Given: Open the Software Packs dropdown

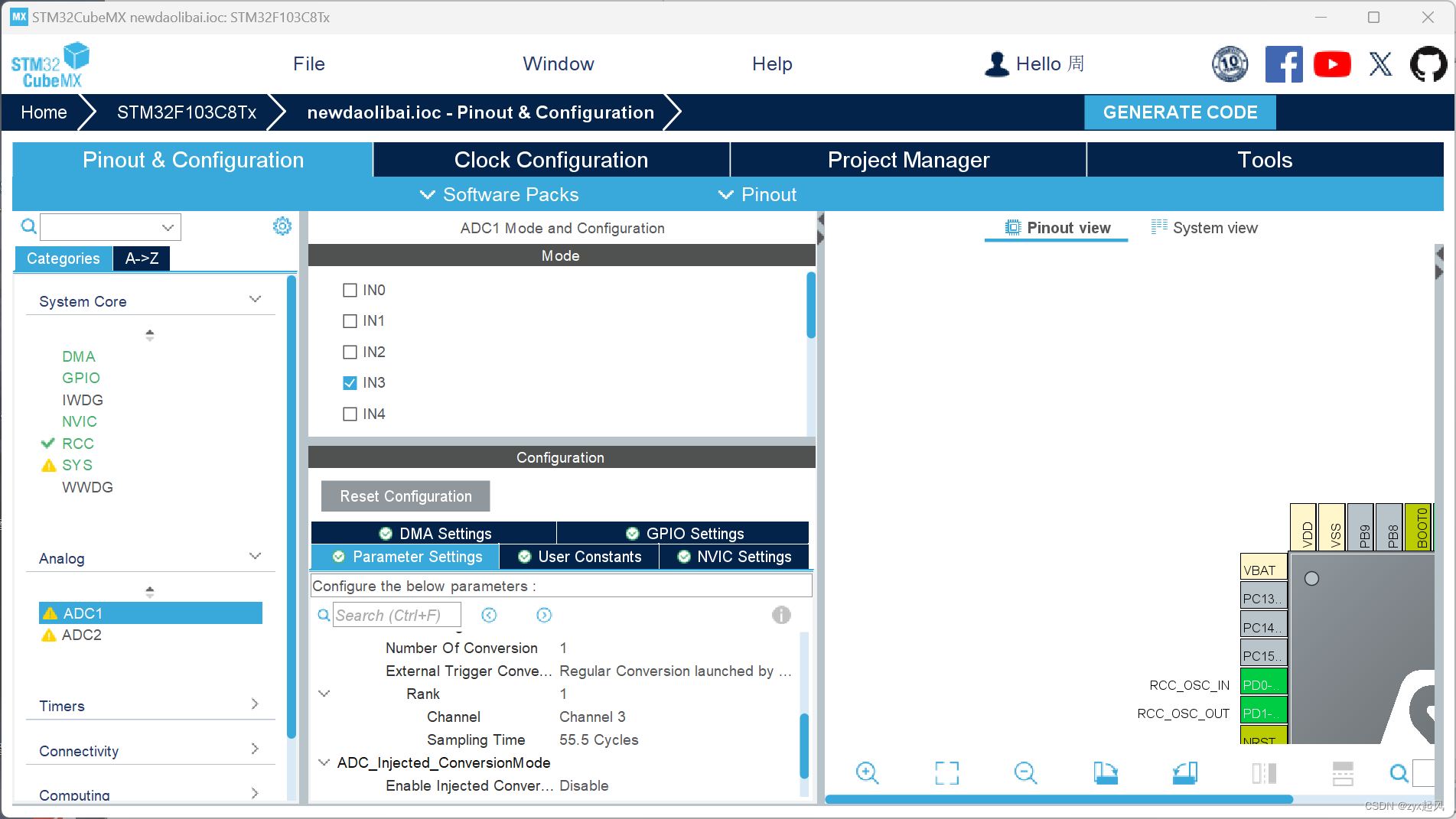Looking at the screenshot, I should tap(500, 195).
